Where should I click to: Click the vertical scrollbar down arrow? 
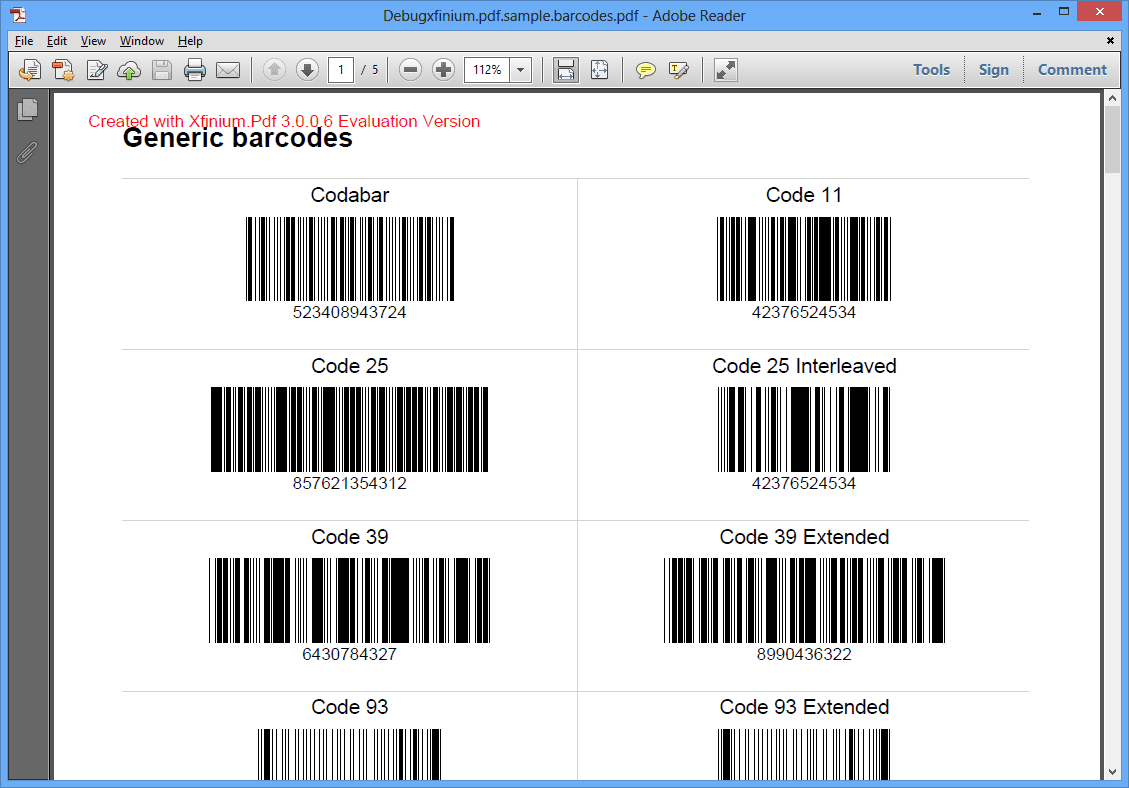coord(1112,771)
